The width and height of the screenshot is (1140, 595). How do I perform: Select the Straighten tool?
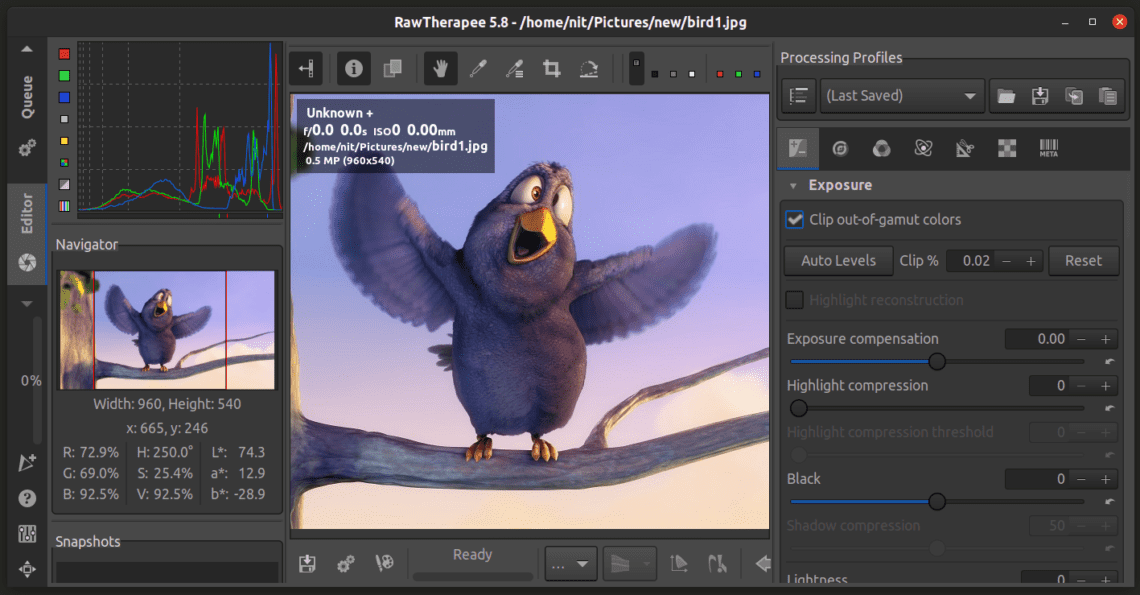coord(589,68)
